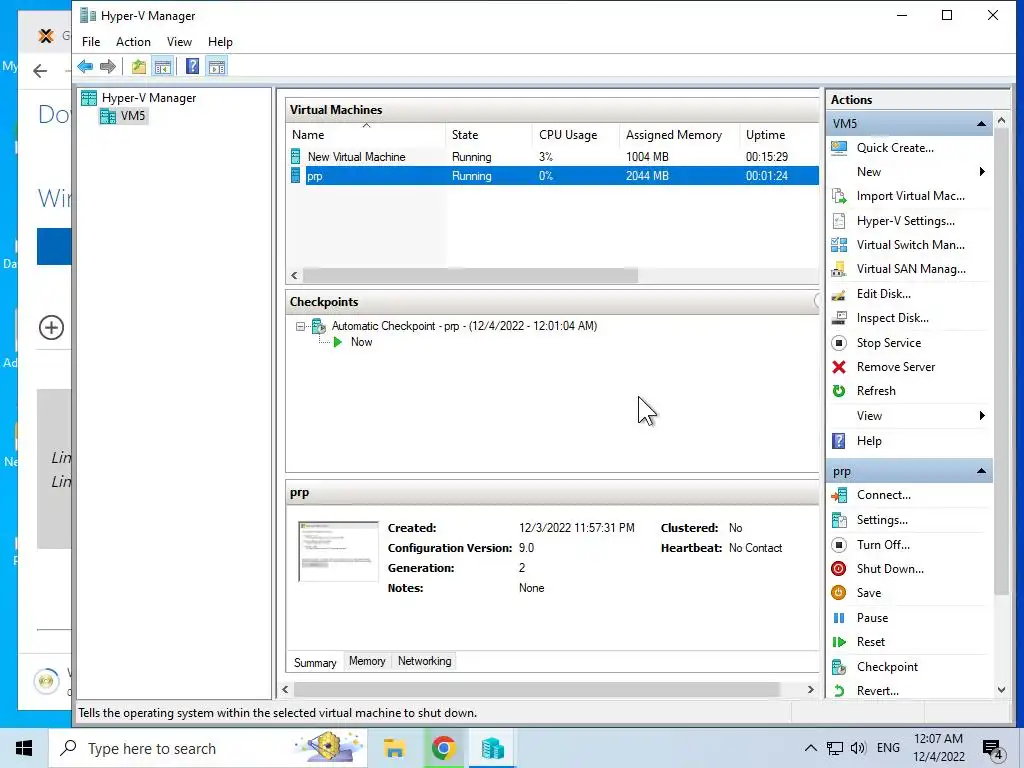1024x768 pixels.
Task: Click the Pause icon
Action: click(839, 618)
